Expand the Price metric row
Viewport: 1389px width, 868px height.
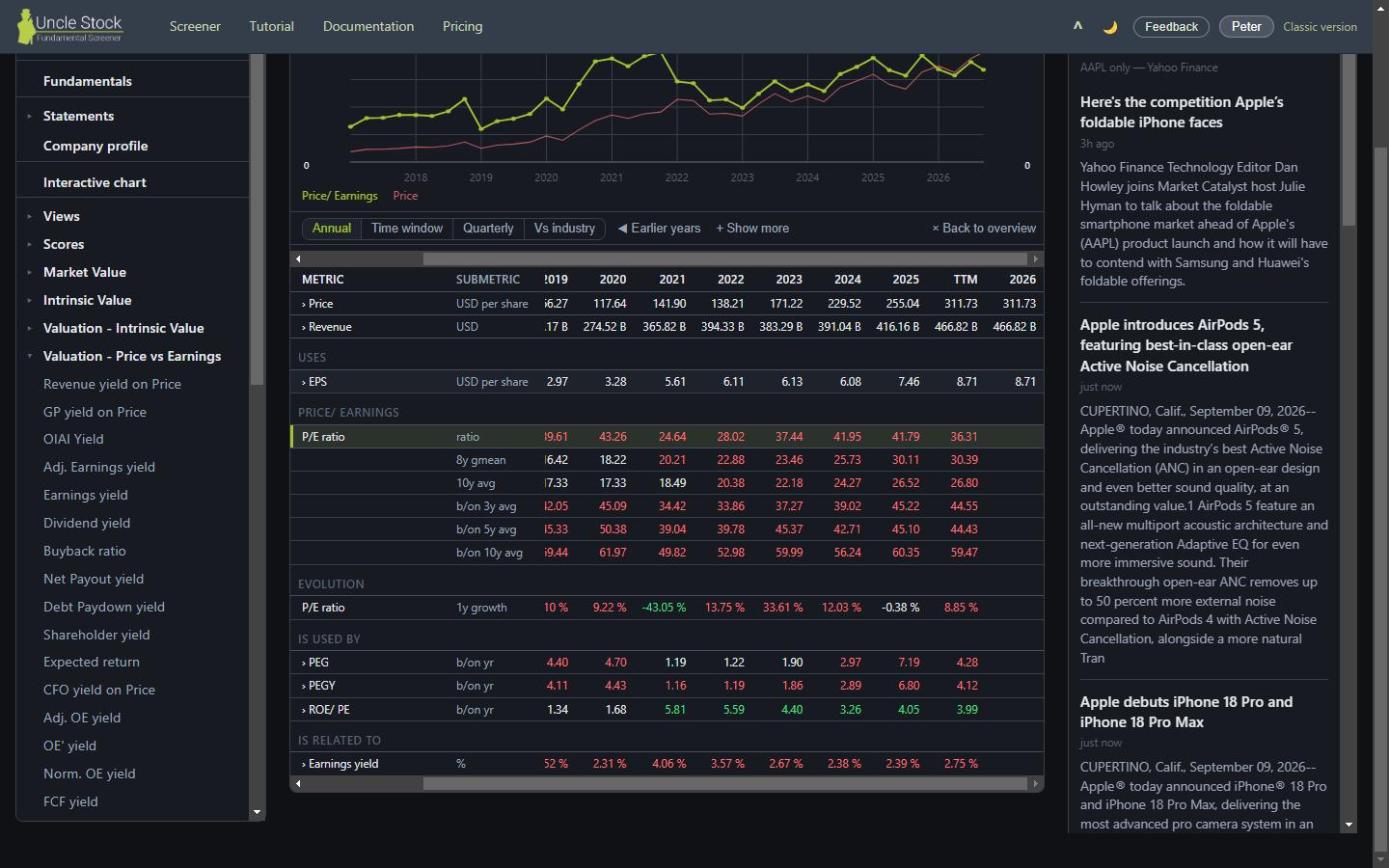(317, 304)
